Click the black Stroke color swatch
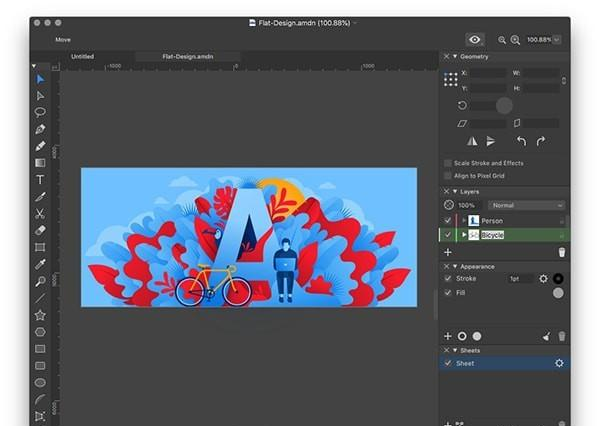The image size is (600, 426). pos(558,278)
